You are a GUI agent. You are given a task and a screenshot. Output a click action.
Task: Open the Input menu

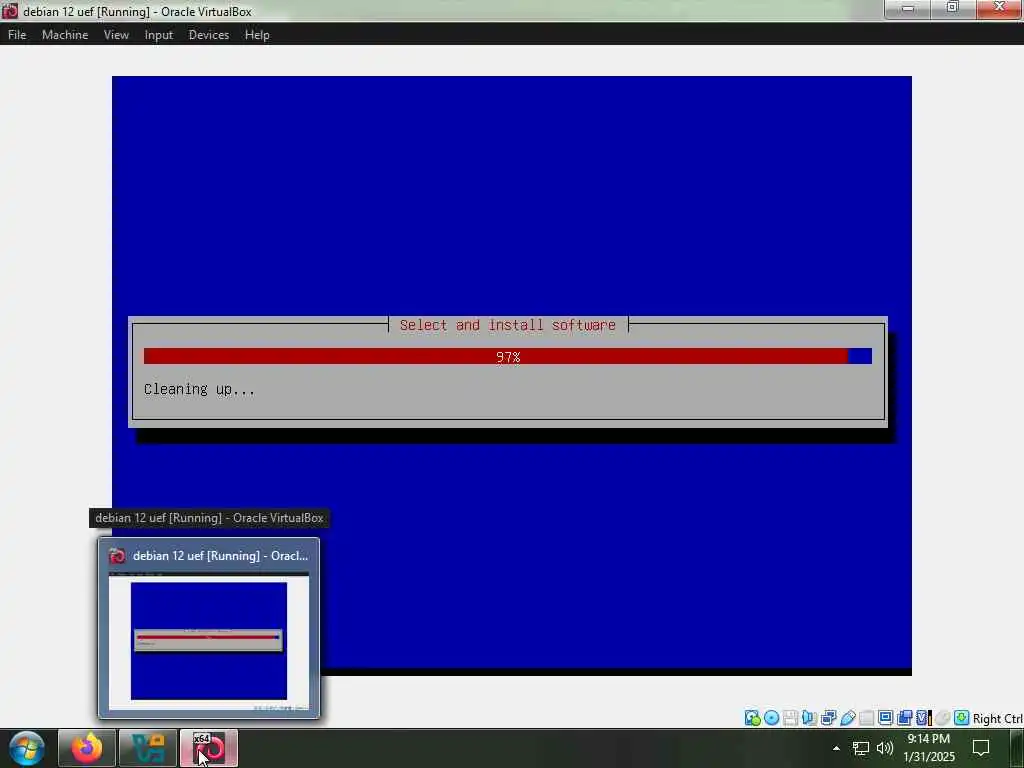click(x=159, y=35)
